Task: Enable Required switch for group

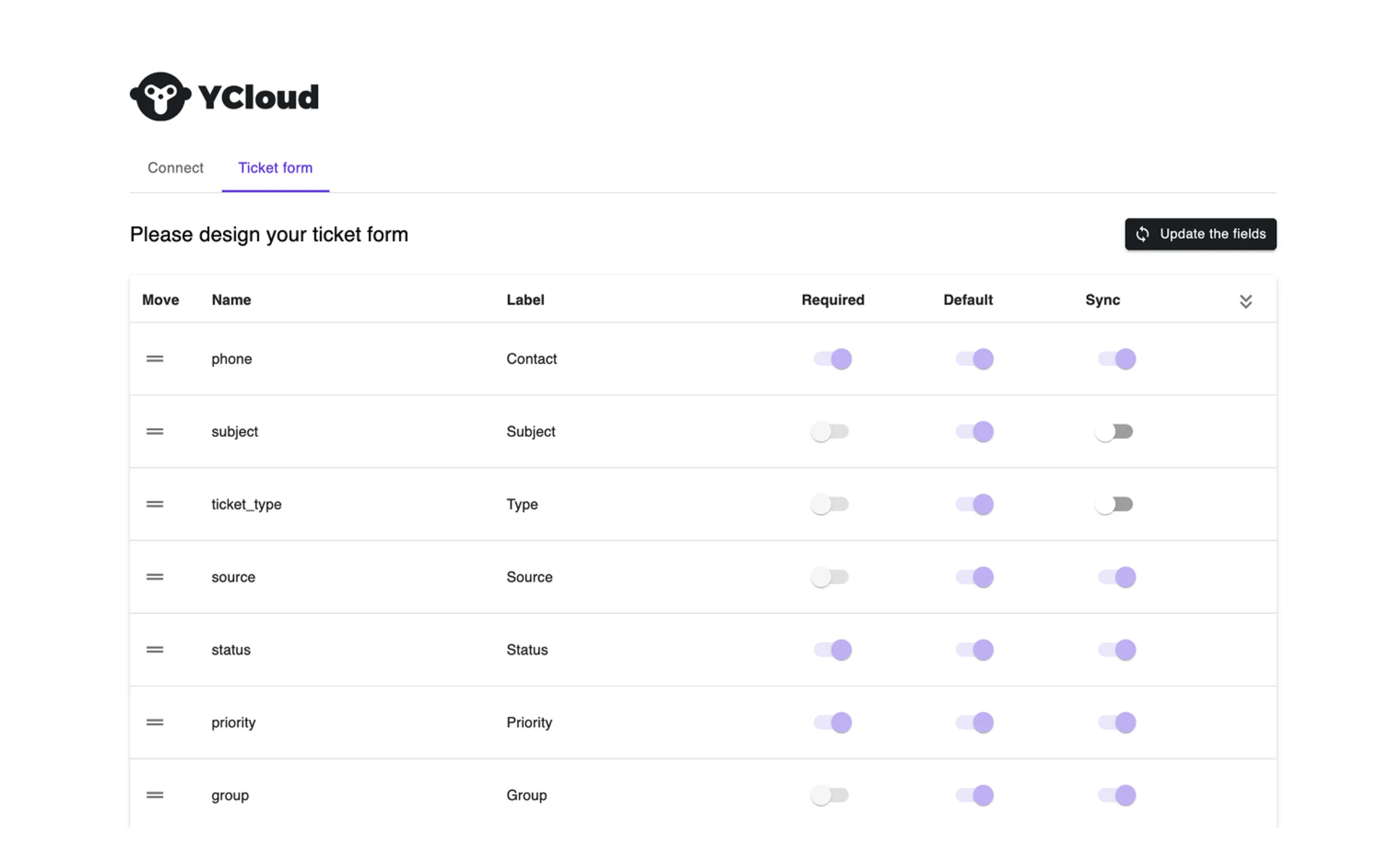Action: pos(829,795)
